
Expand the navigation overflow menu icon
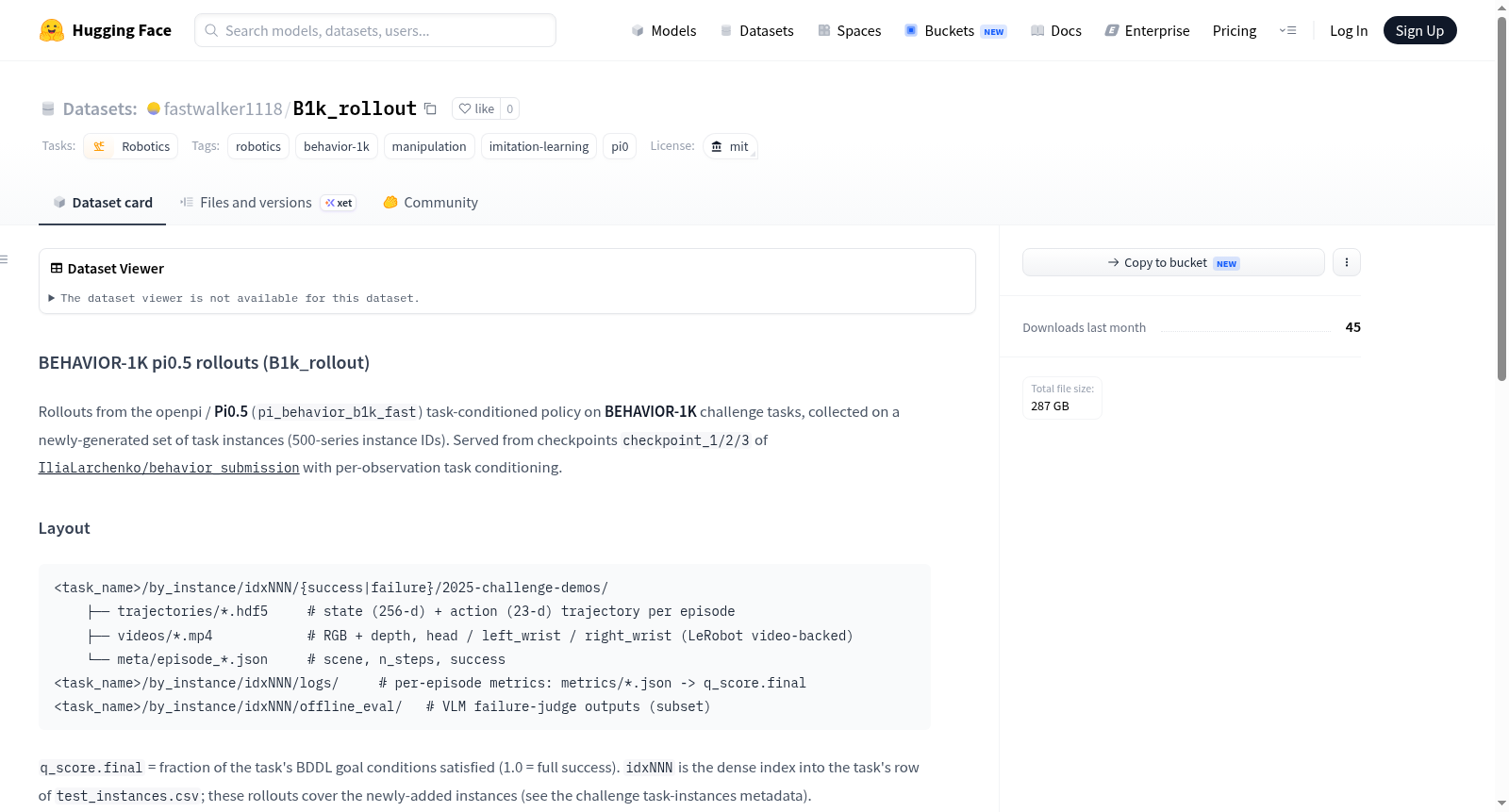coord(1287,30)
